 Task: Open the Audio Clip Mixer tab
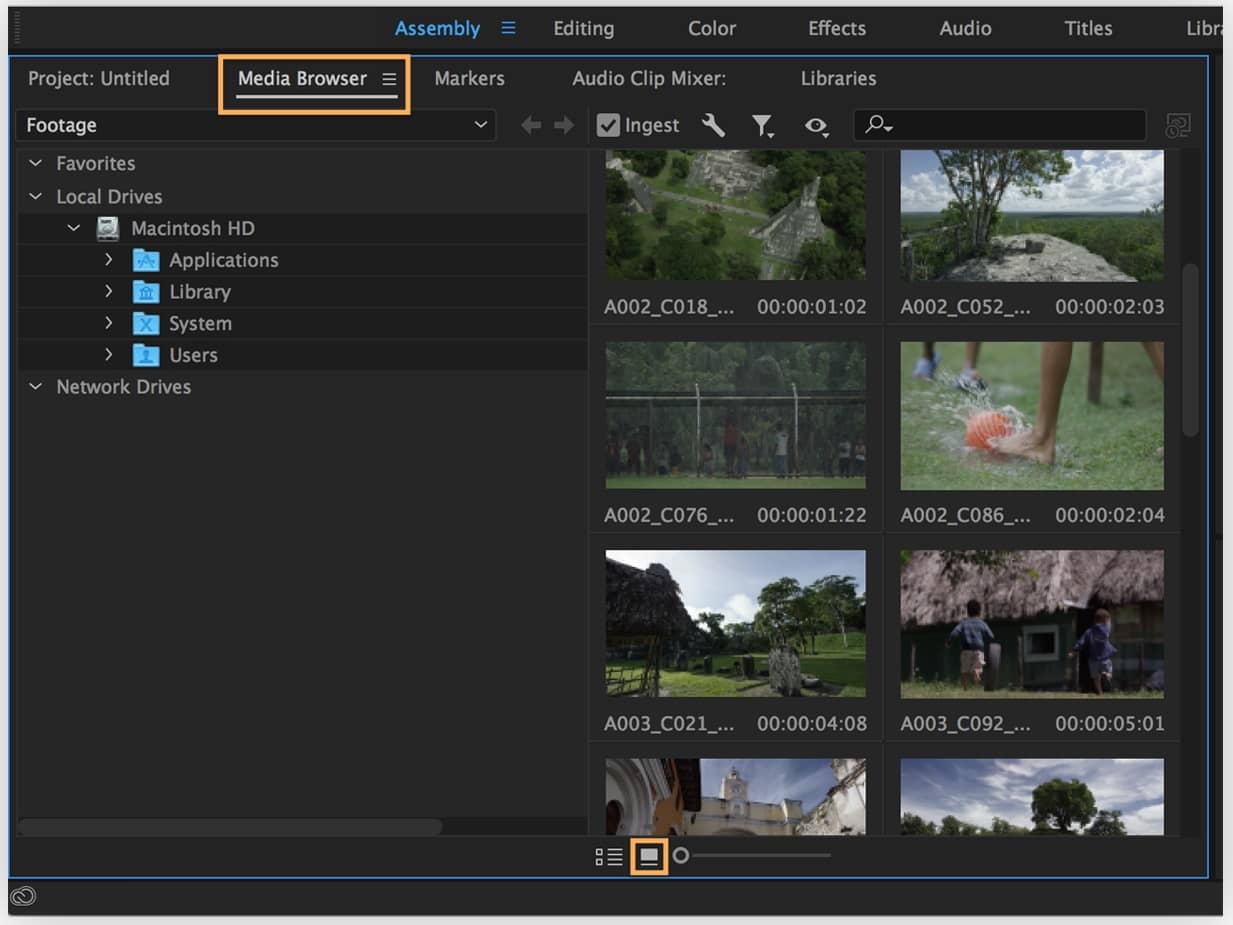point(649,78)
